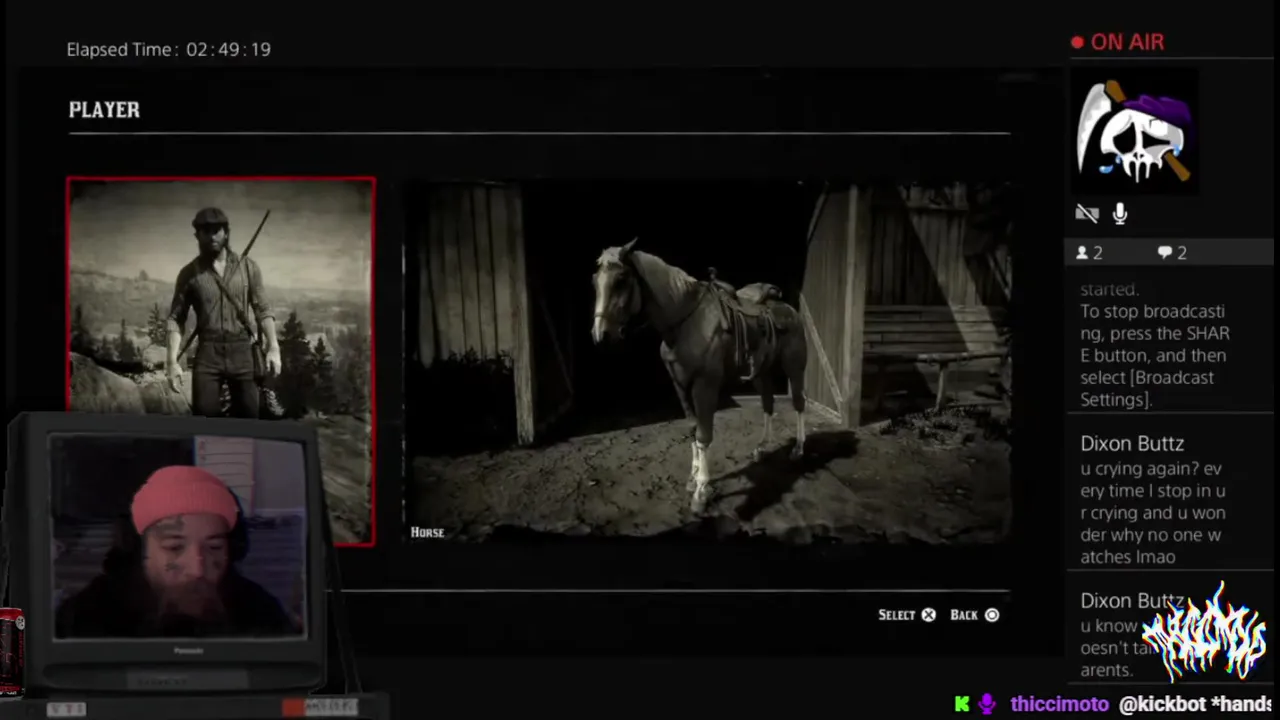Image resolution: width=1280 pixels, height=720 pixels.
Task: Click the ON AIR indicator
Action: pyautogui.click(x=1117, y=42)
